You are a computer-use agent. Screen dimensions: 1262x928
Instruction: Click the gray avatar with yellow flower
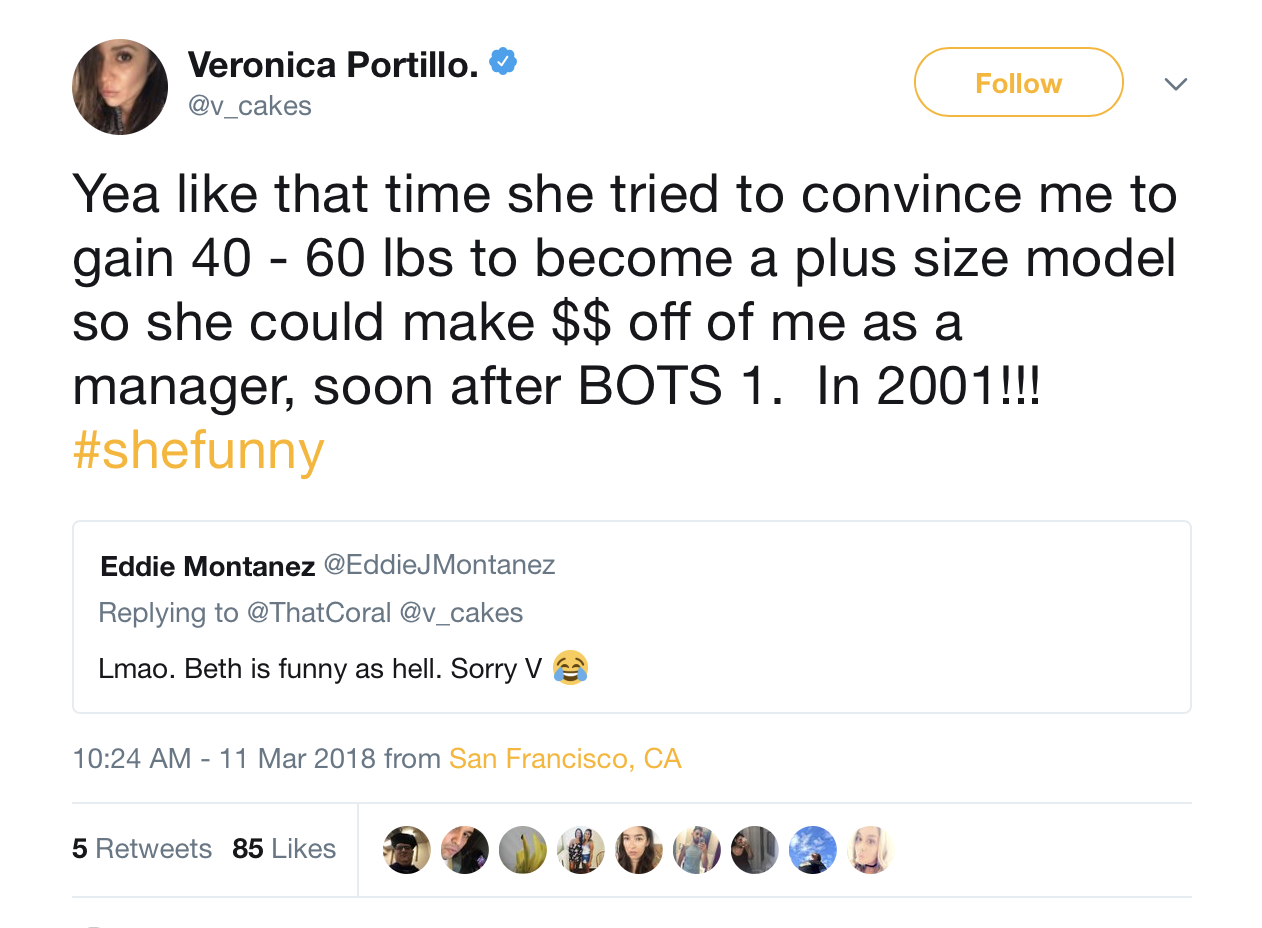(x=523, y=850)
